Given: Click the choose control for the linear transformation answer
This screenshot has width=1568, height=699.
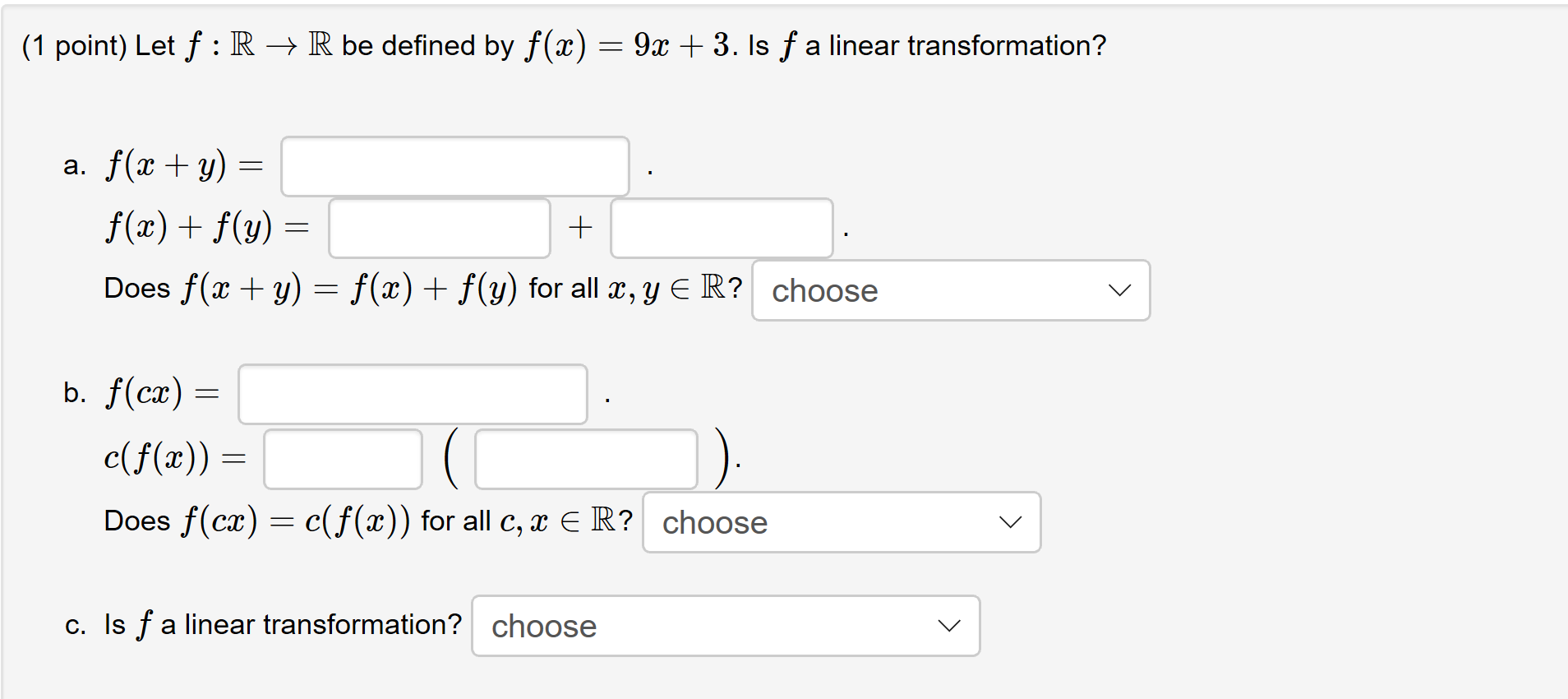Looking at the screenshot, I should pos(725,626).
